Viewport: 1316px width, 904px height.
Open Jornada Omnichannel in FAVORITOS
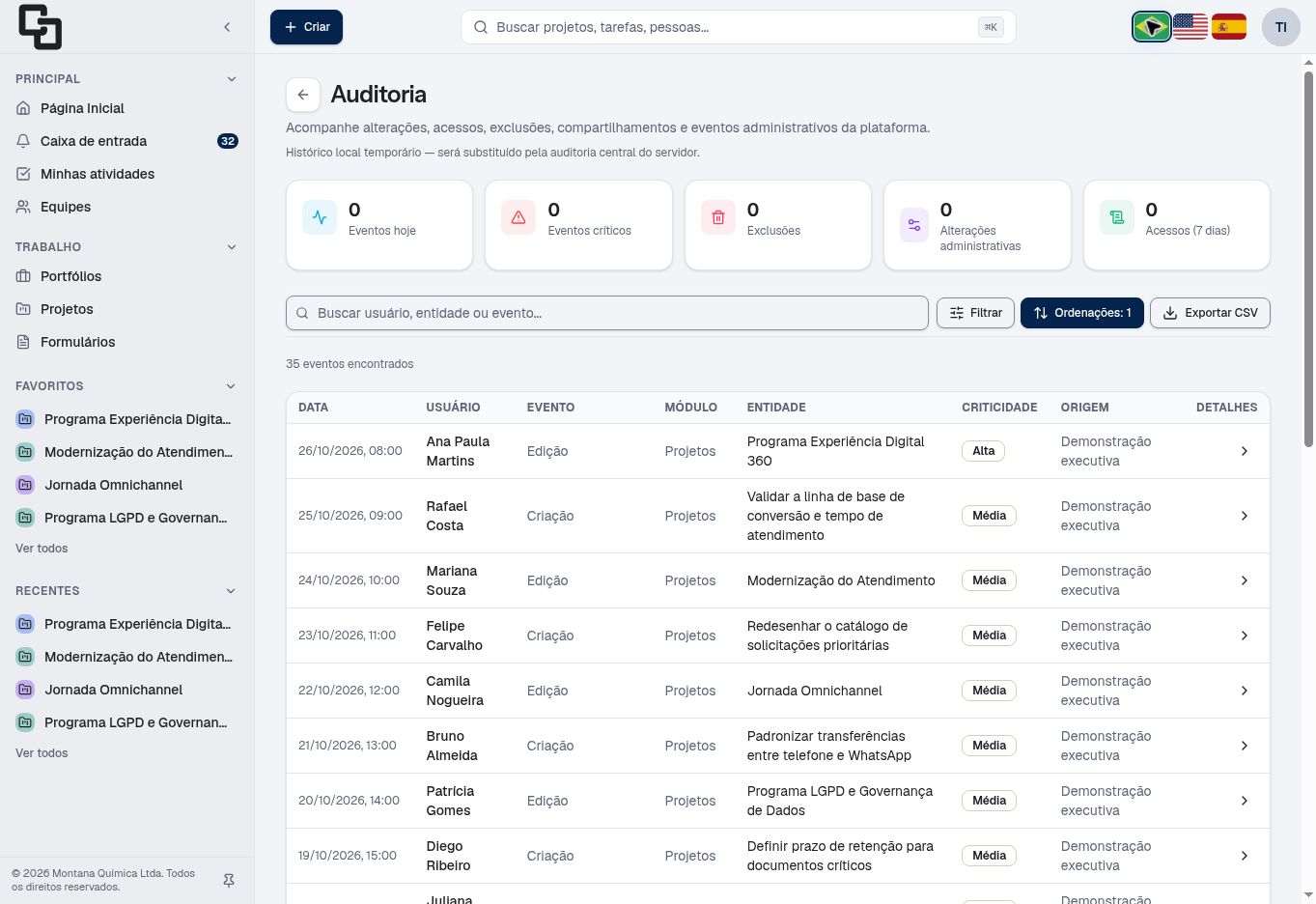pyautogui.click(x=126, y=485)
